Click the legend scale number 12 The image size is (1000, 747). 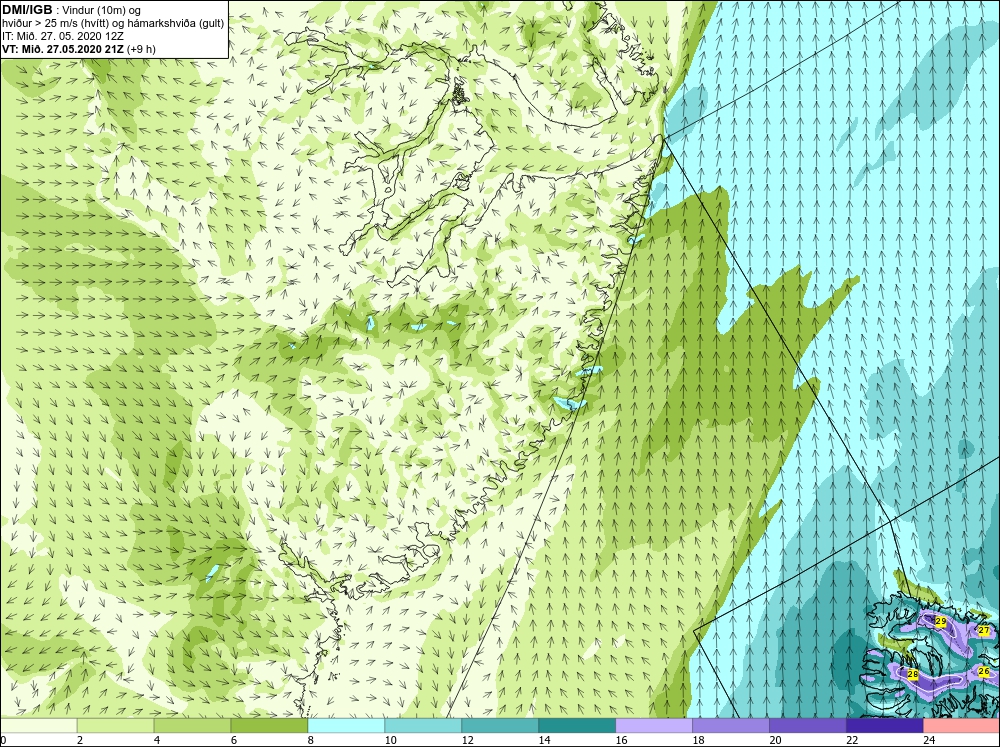(x=467, y=740)
